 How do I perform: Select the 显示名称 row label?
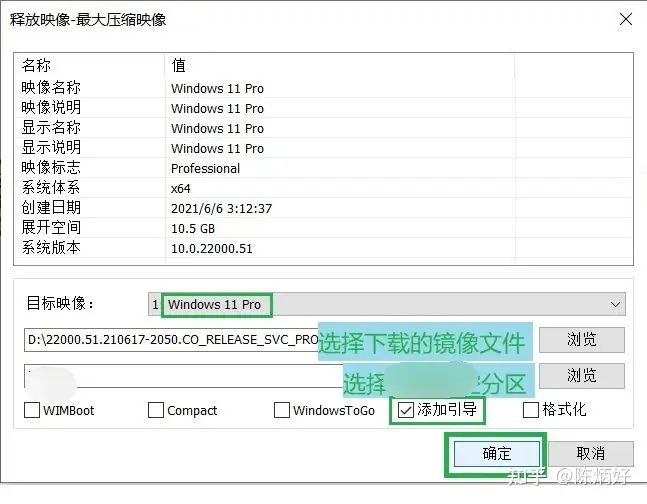tap(51, 128)
